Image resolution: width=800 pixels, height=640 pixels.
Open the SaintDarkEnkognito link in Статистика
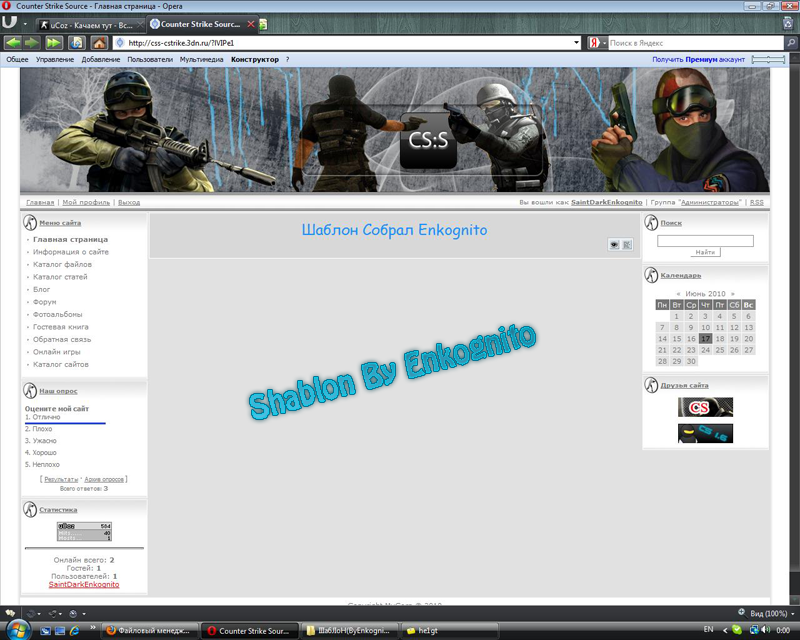tap(84, 585)
